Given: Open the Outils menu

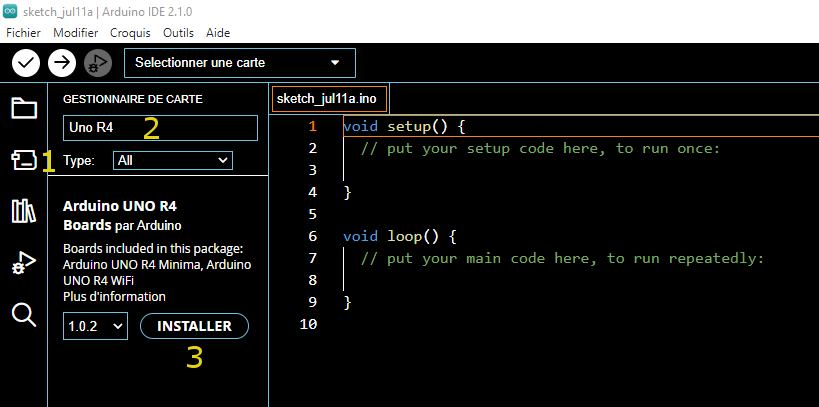Looking at the screenshot, I should pos(178,33).
